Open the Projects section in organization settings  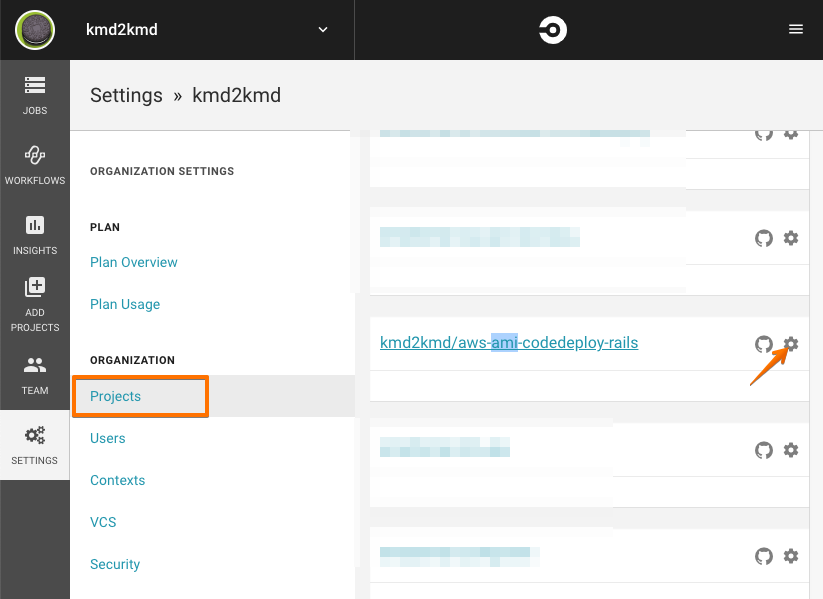(x=114, y=396)
